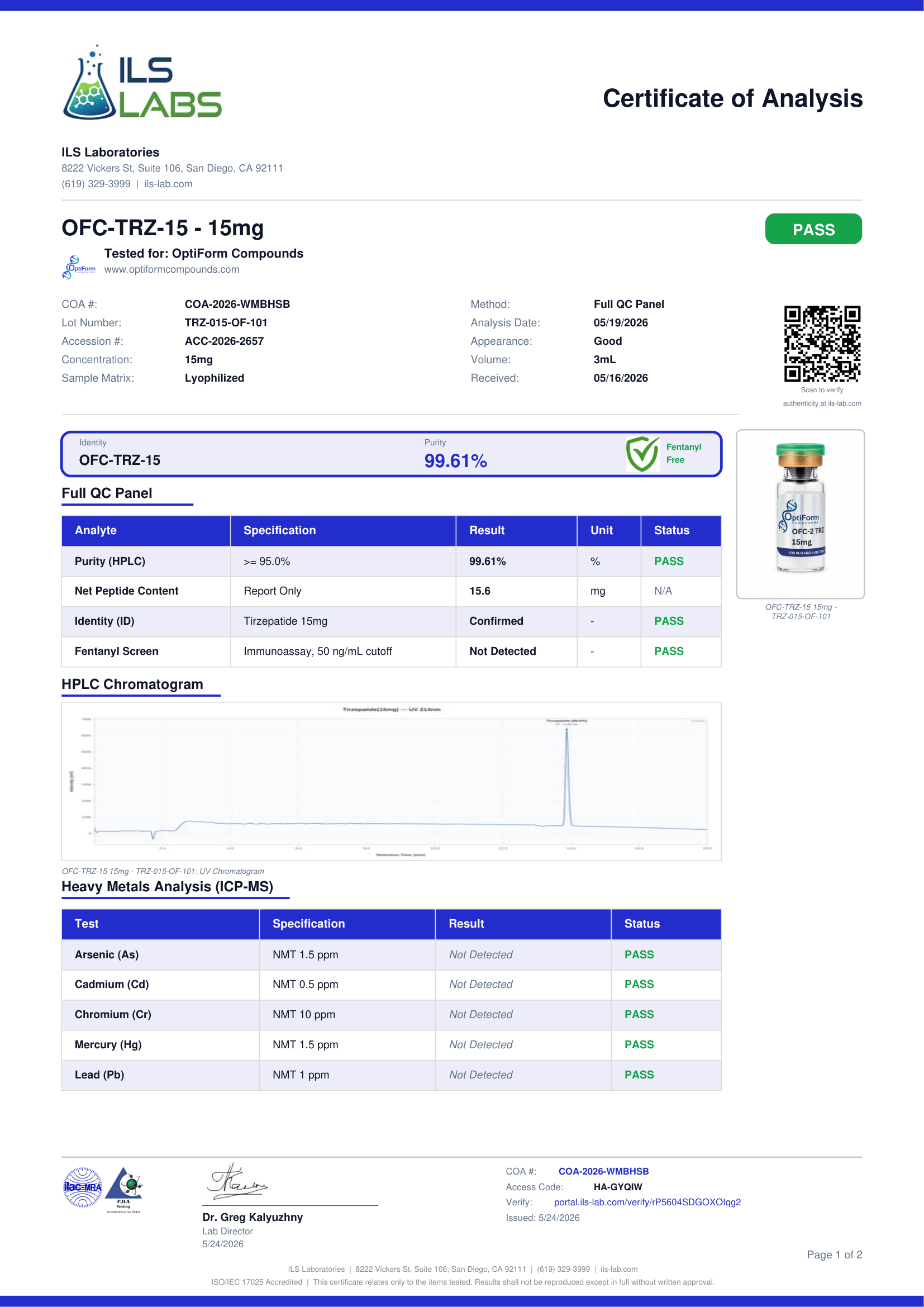Click the QR code to verify authenticity
This screenshot has width=924, height=1307.
[x=822, y=344]
